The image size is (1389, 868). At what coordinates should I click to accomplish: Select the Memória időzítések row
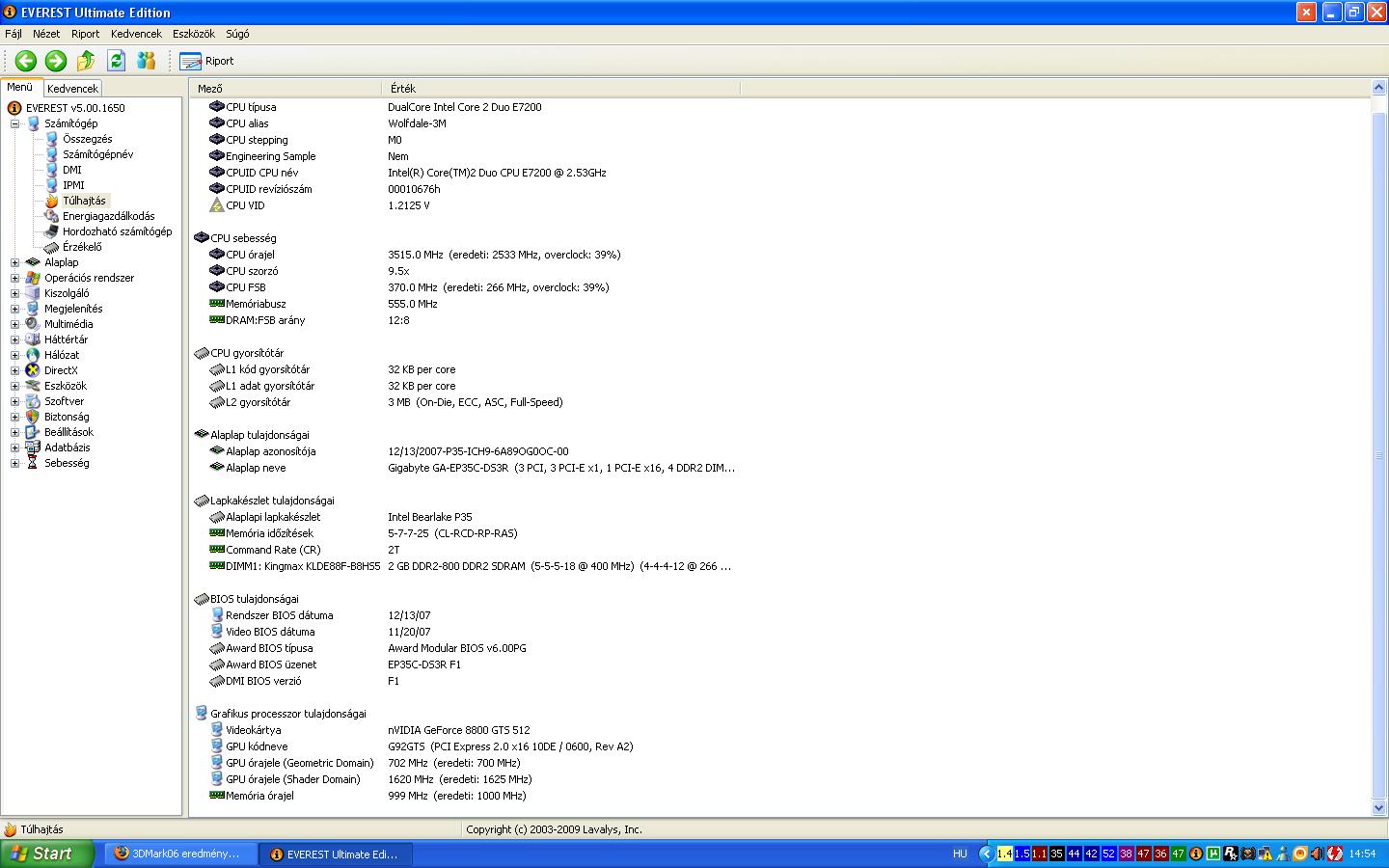click(465, 533)
